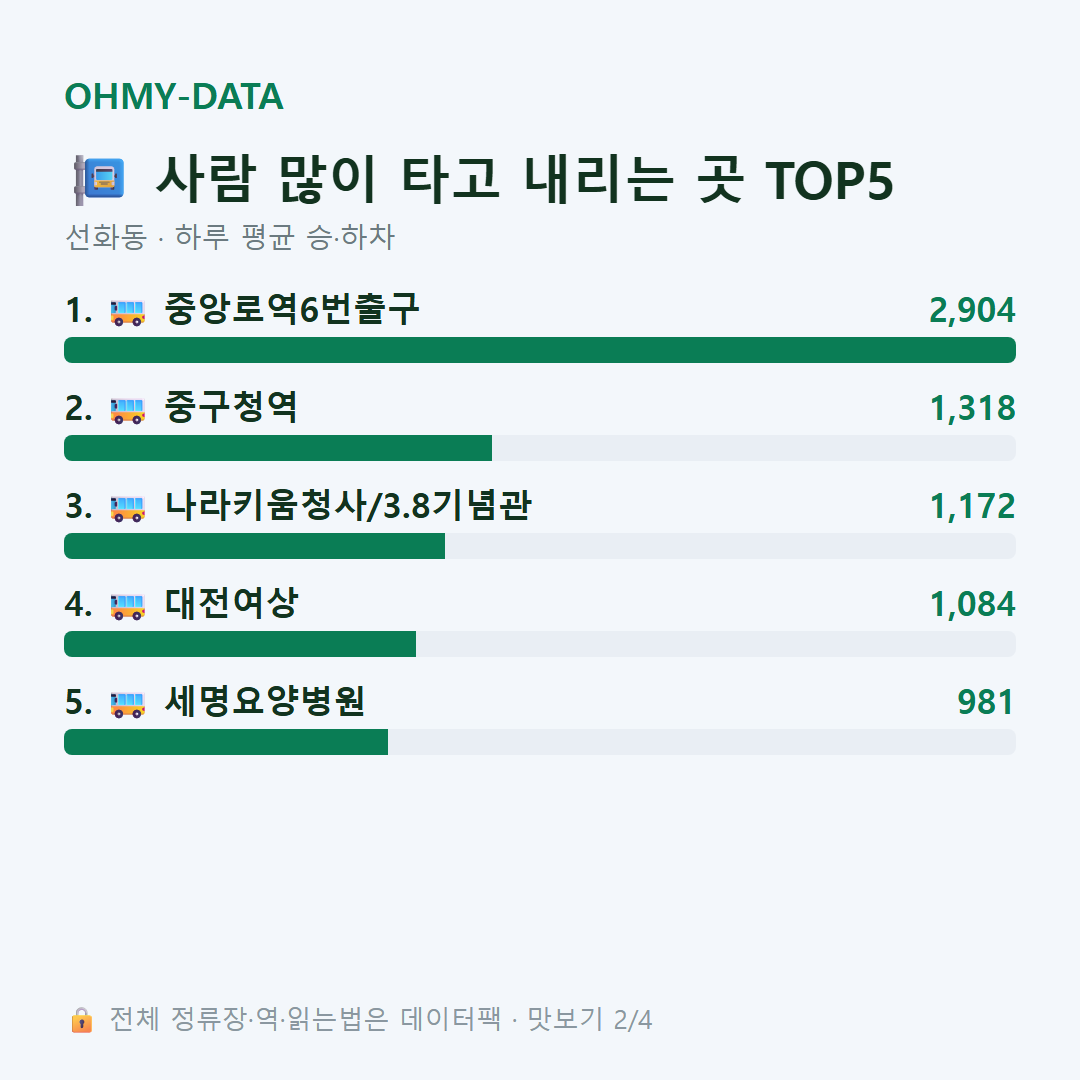Click bus icon next to 대전여상
This screenshot has height=1080, width=1080.
coord(128,605)
